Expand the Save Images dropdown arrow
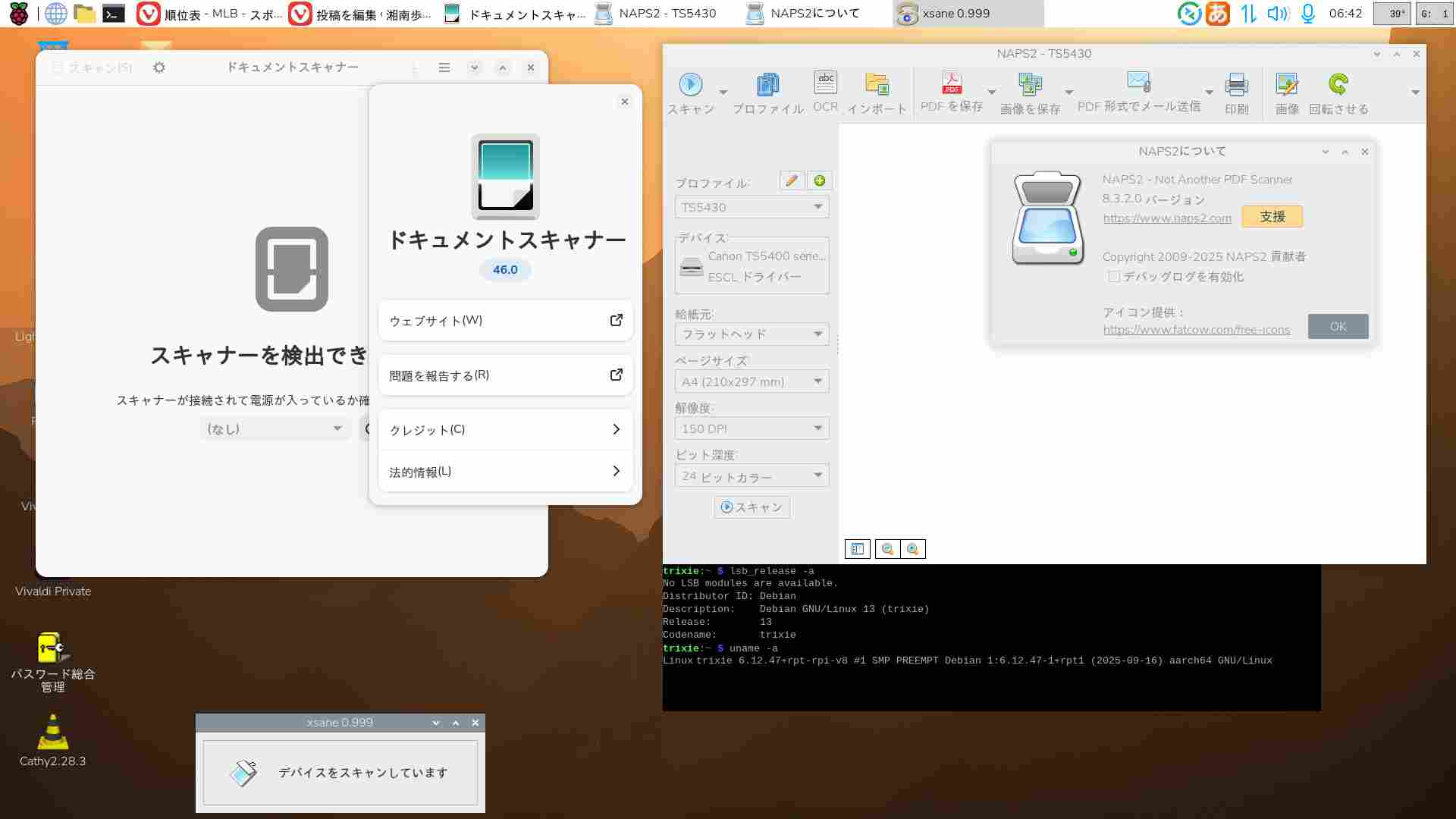The image size is (1456, 819). (x=1069, y=93)
